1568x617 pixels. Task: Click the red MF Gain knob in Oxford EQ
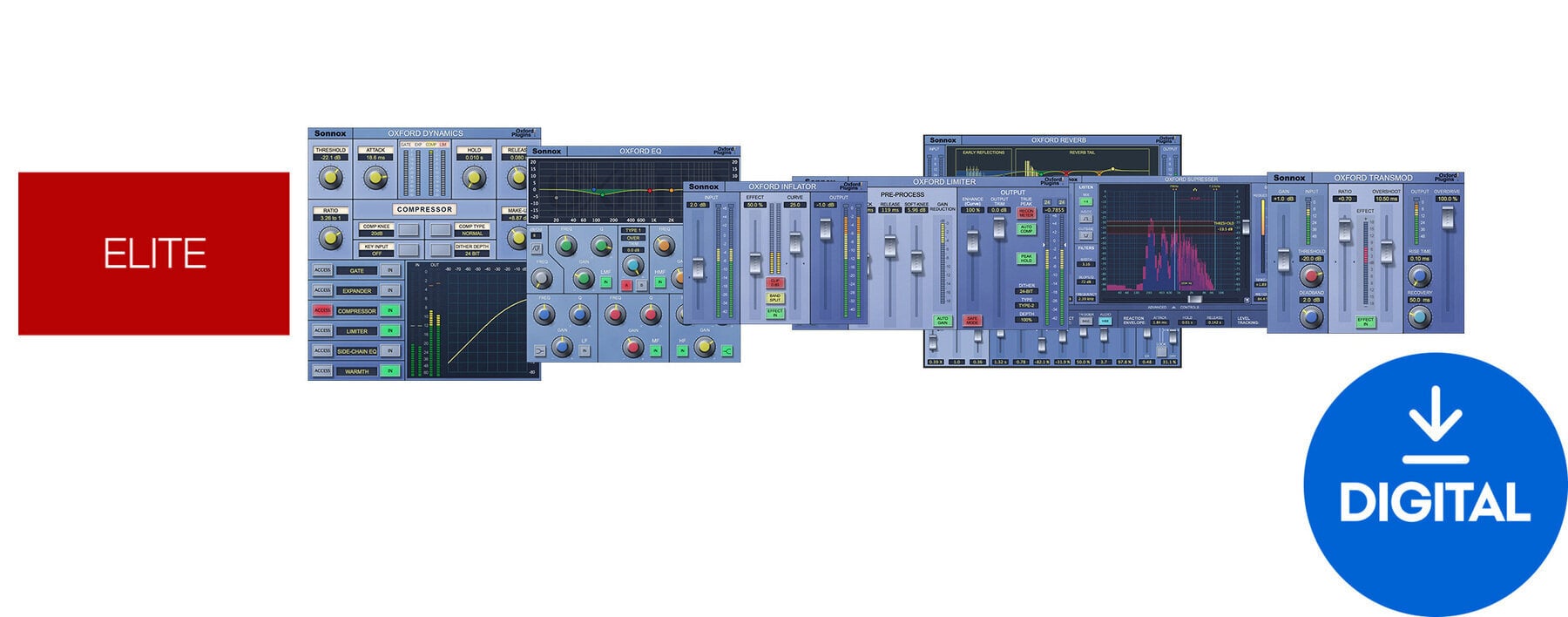click(633, 347)
